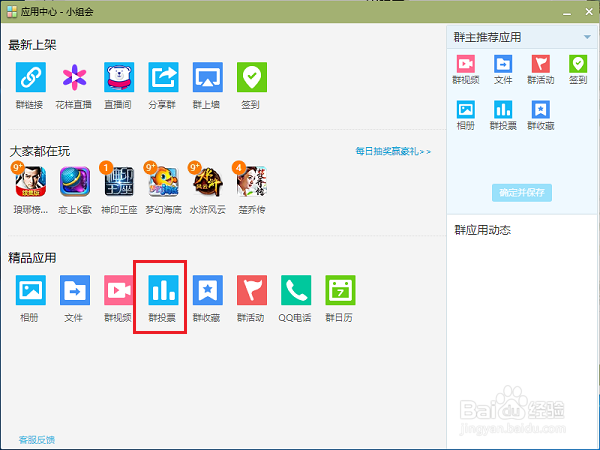Image resolution: width=600 pixels, height=450 pixels.
Task: Open 相册 under 精品应用
Action: point(31,290)
